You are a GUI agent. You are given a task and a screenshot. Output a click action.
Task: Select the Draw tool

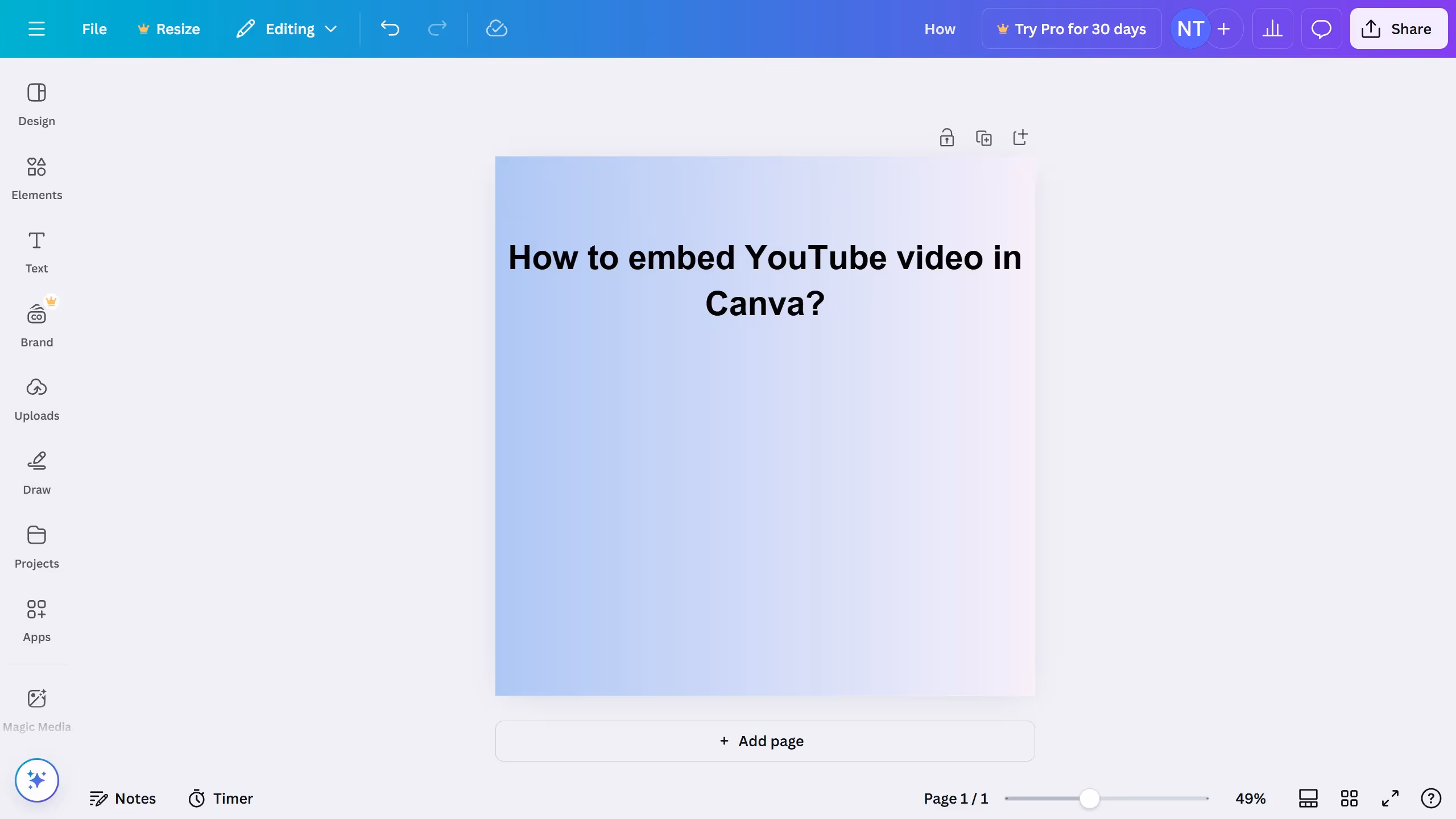click(x=36, y=472)
